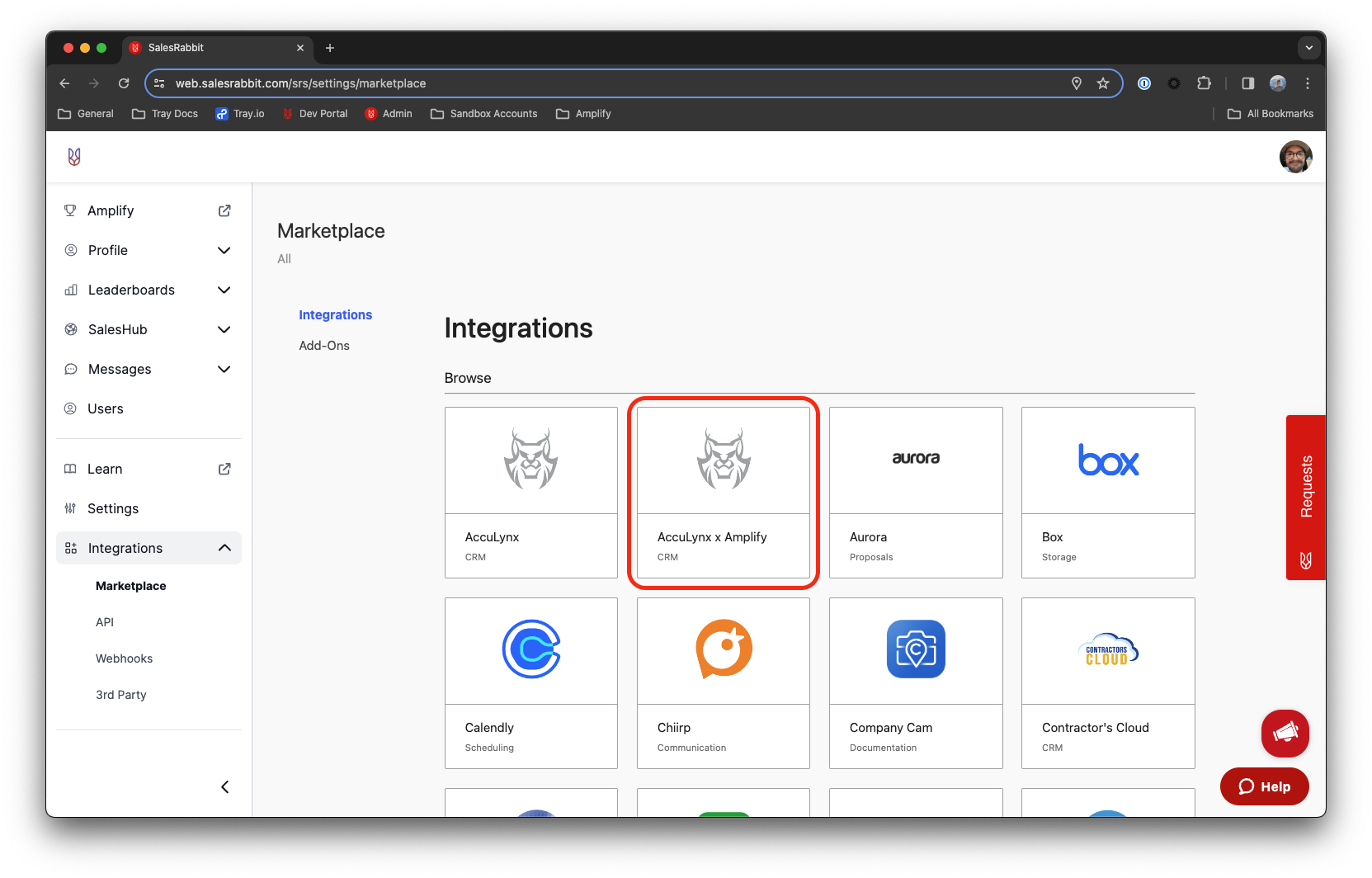Open the Dev Portal bookmark
The width and height of the screenshot is (1372, 878).
tap(315, 114)
